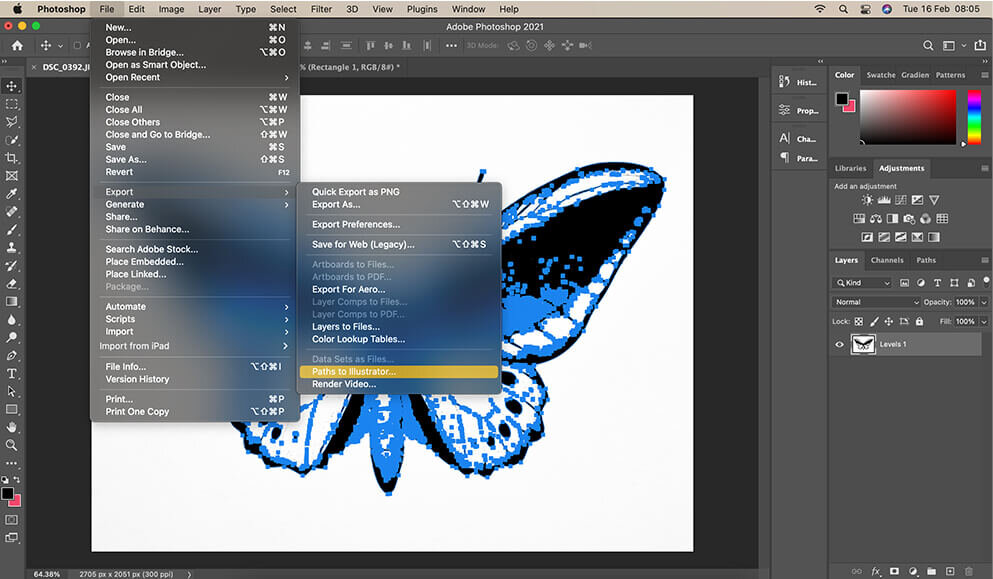Open the Opacity dropdown arrow
This screenshot has height=579, width=993.
coord(984,302)
